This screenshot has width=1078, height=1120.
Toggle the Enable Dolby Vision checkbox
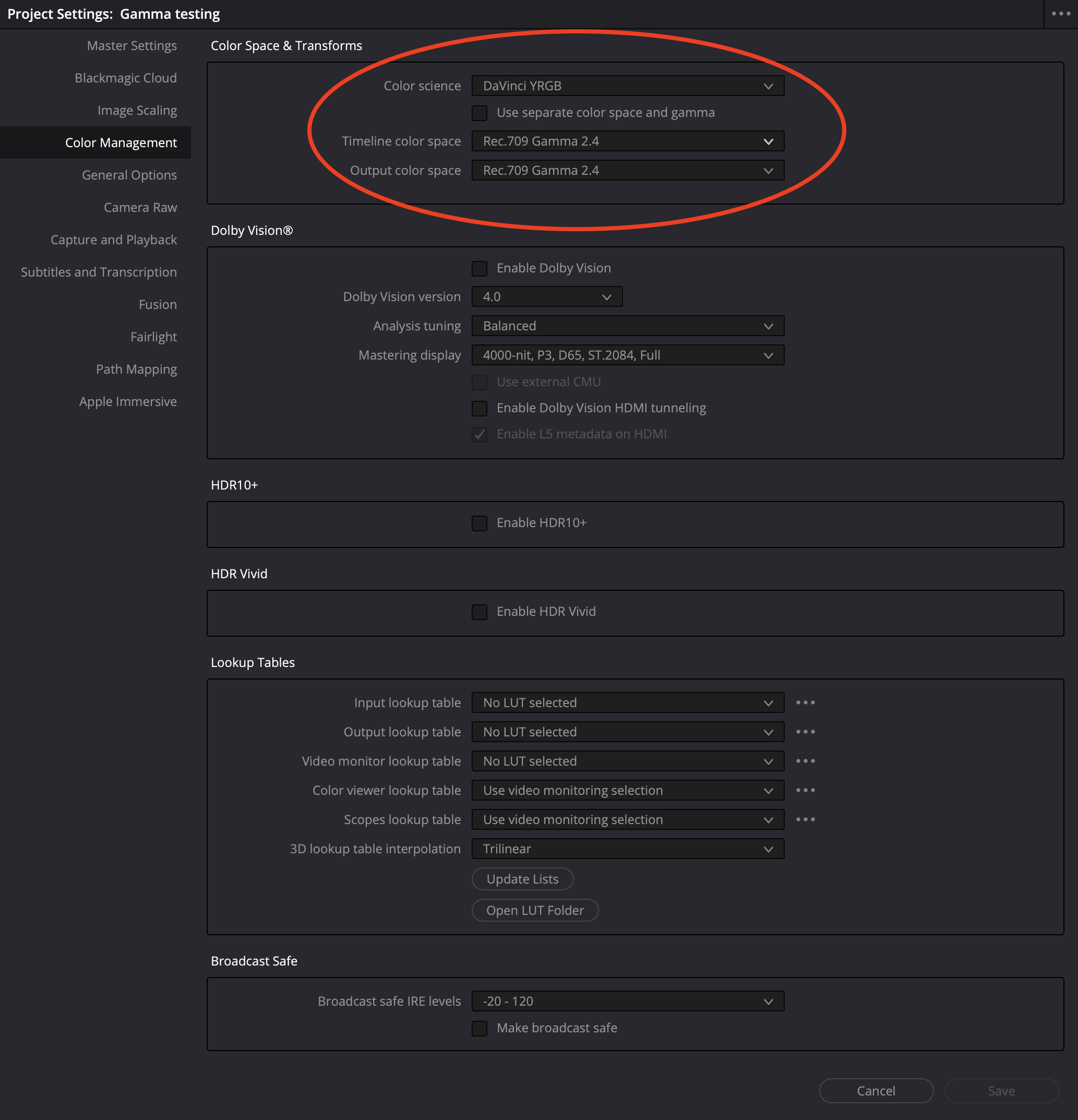[x=480, y=268]
